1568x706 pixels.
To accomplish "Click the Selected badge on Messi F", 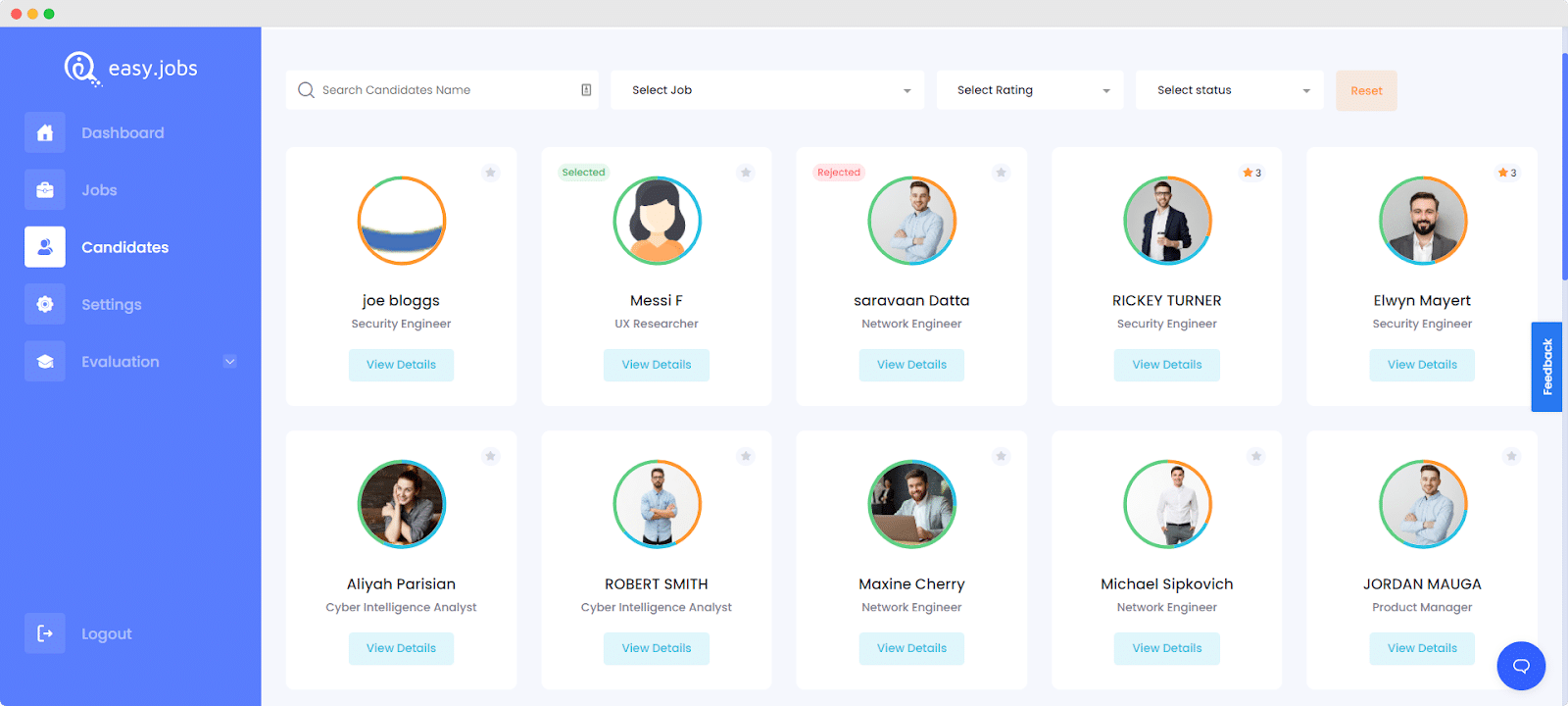I will click(583, 173).
